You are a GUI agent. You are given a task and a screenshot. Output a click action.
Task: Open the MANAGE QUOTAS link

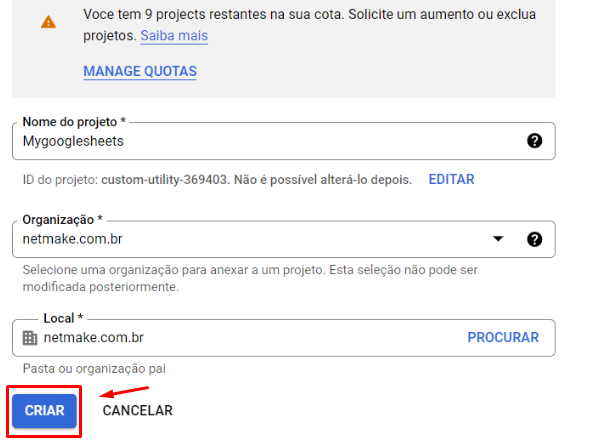tap(140, 71)
